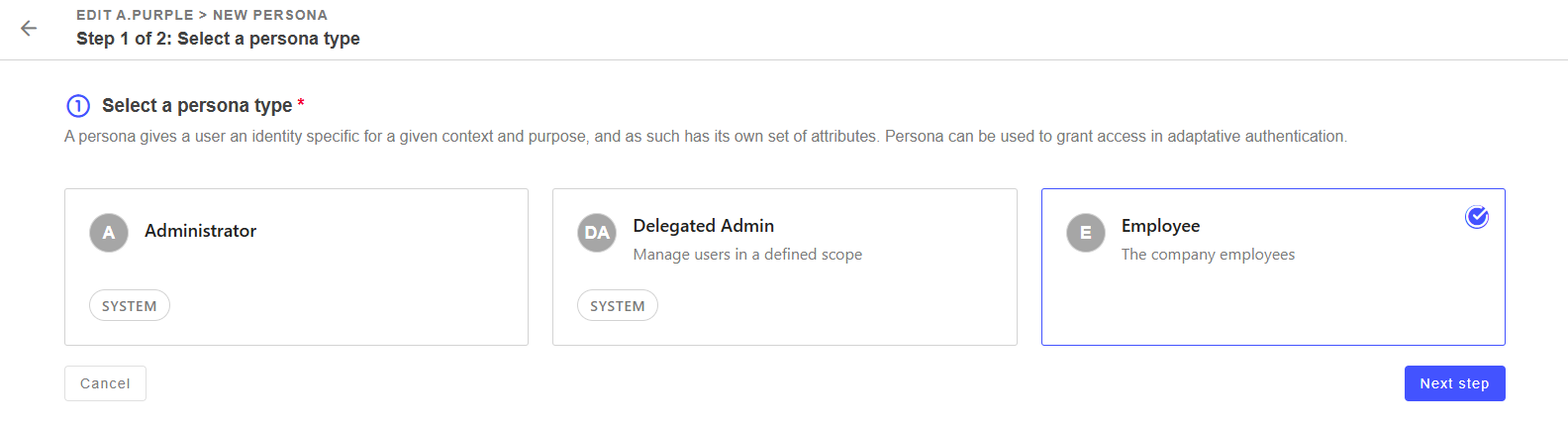Viewport: 1568px width, 429px height.
Task: Click the SYSTEM badge under Delegated Admin
Action: pyautogui.click(x=618, y=306)
